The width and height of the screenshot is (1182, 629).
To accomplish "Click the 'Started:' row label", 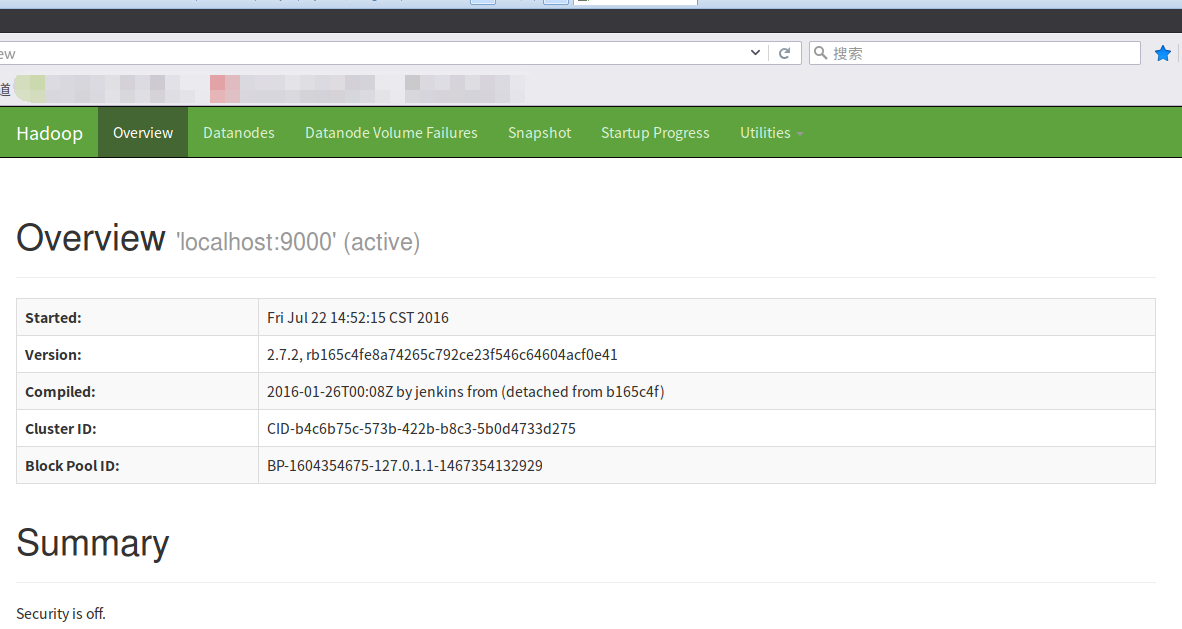I will pos(53,318).
